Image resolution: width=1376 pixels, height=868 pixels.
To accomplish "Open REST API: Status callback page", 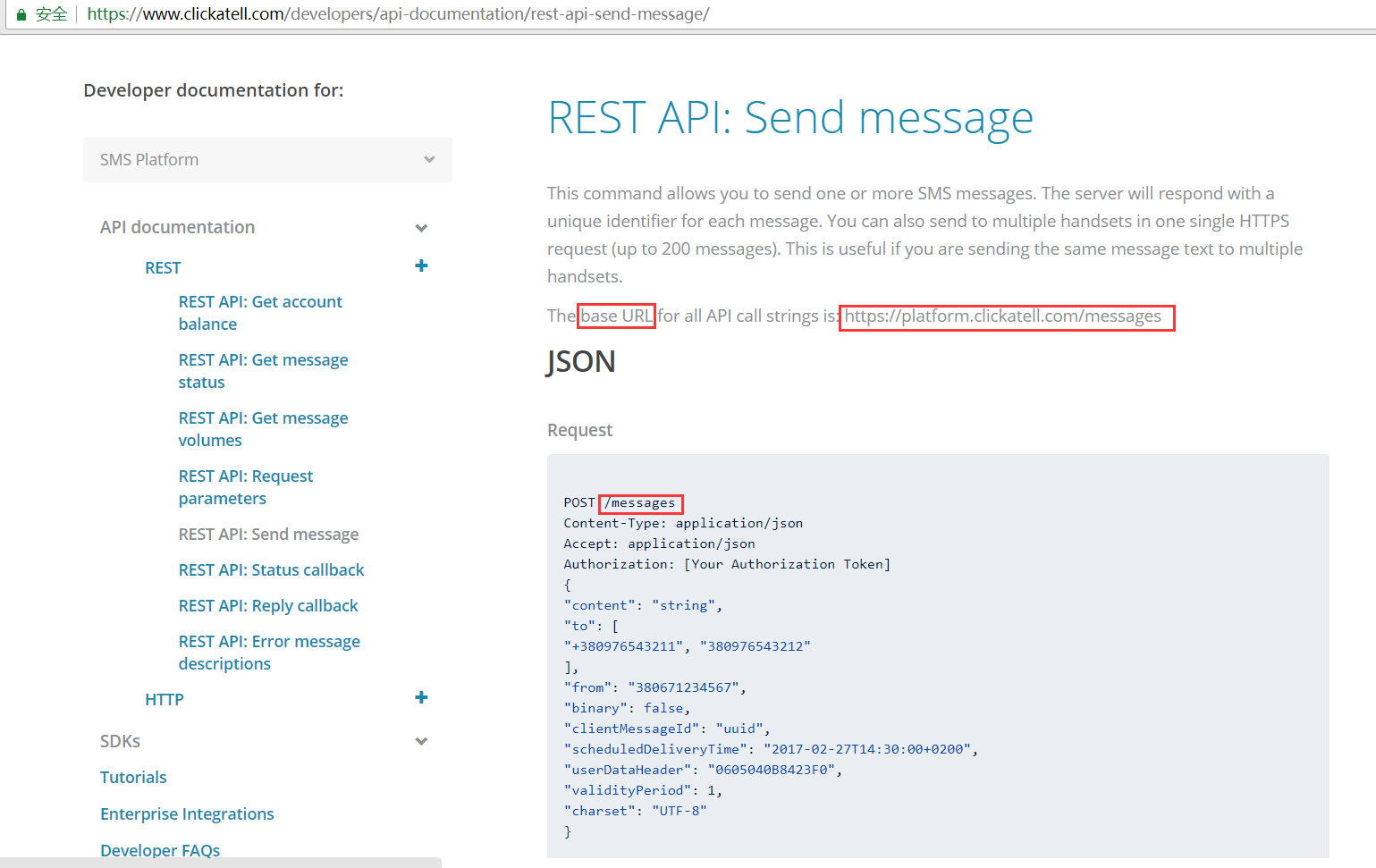I will 271,569.
